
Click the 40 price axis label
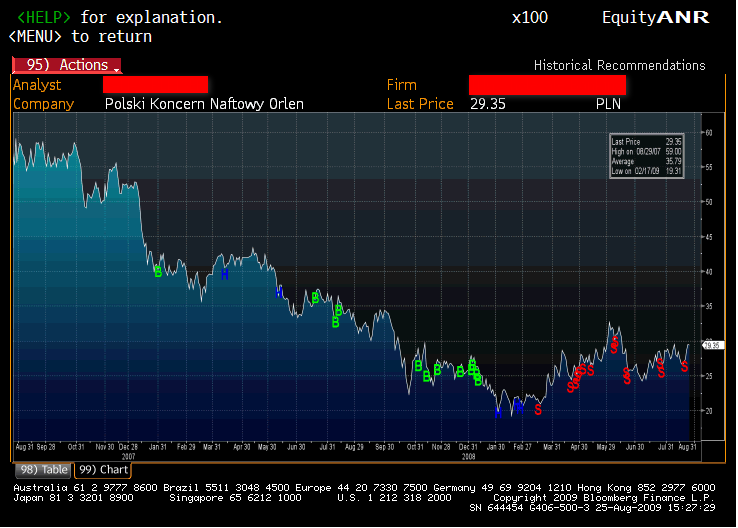pyautogui.click(x=709, y=272)
